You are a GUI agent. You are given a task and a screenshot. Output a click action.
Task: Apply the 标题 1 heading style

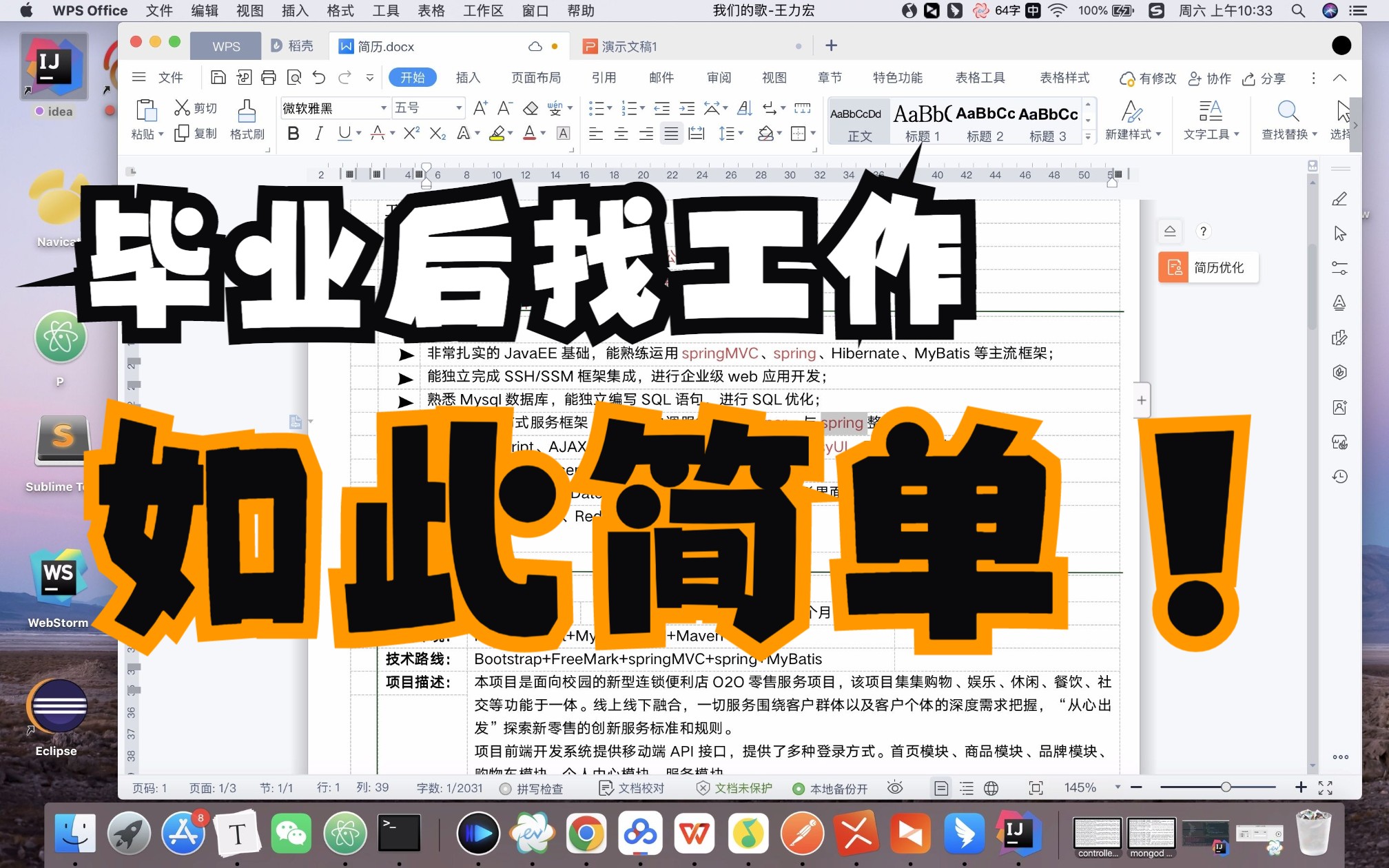[923, 121]
